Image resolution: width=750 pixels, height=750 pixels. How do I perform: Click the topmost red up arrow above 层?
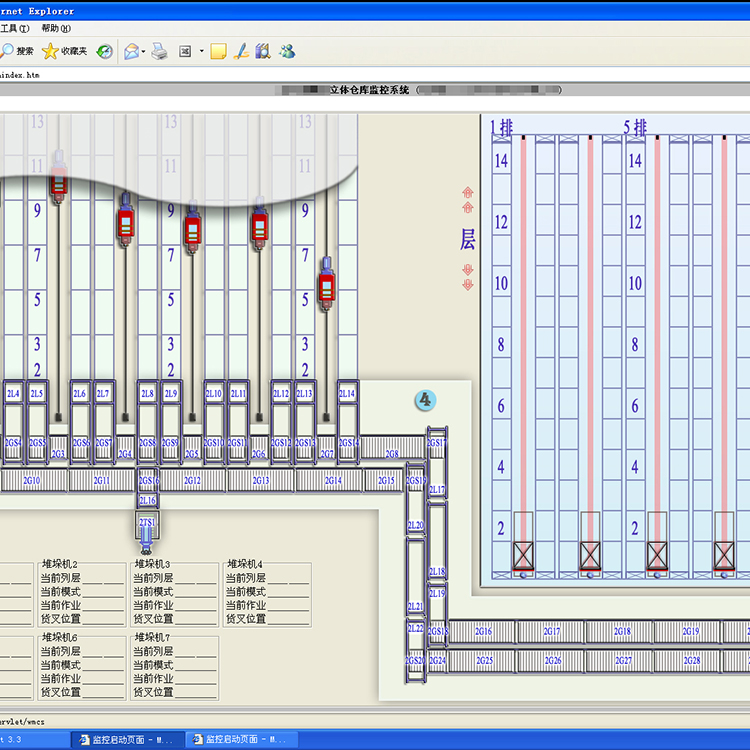click(467, 192)
